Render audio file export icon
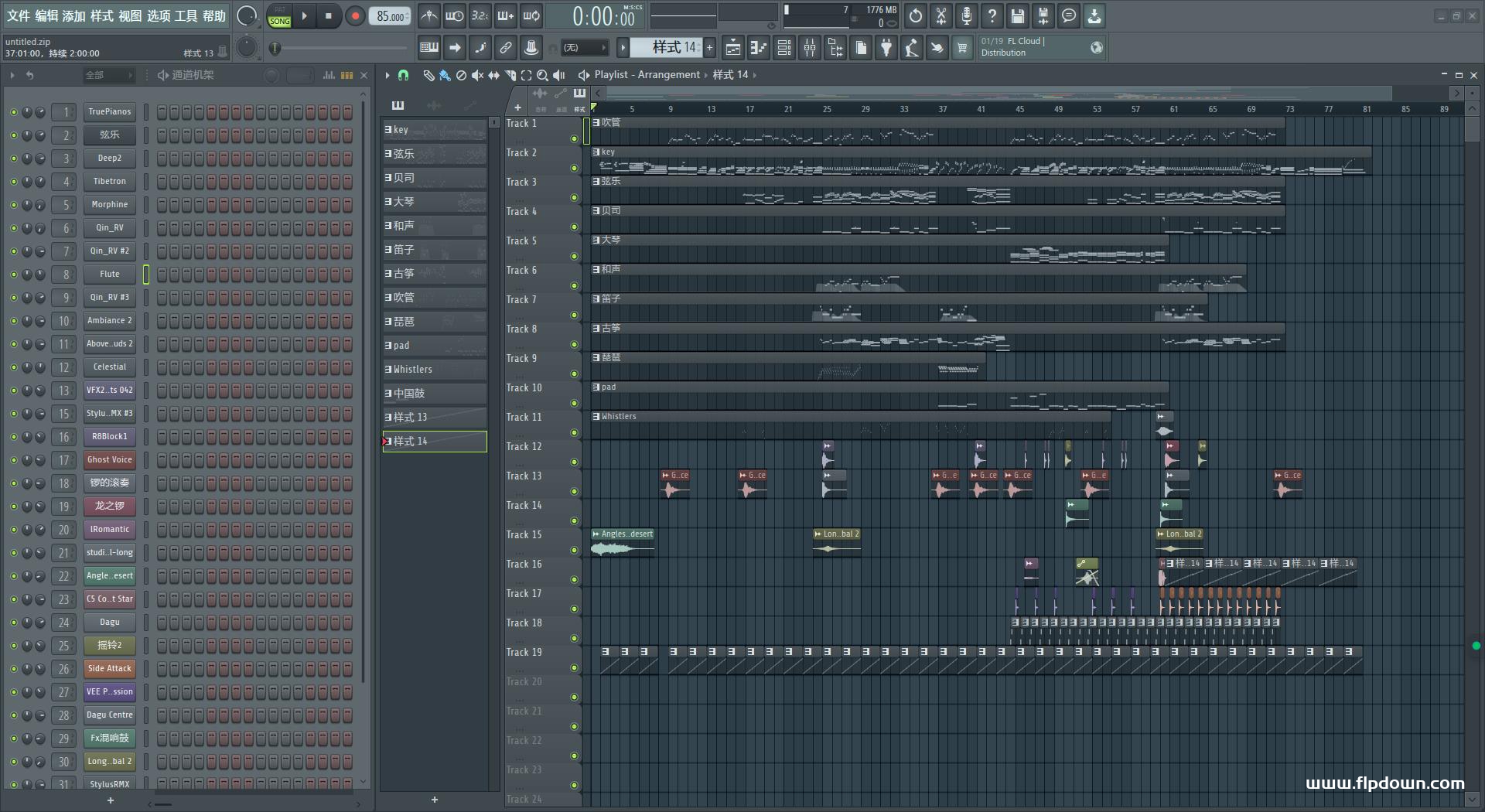The height and width of the screenshot is (812, 1485). pyautogui.click(x=1043, y=15)
